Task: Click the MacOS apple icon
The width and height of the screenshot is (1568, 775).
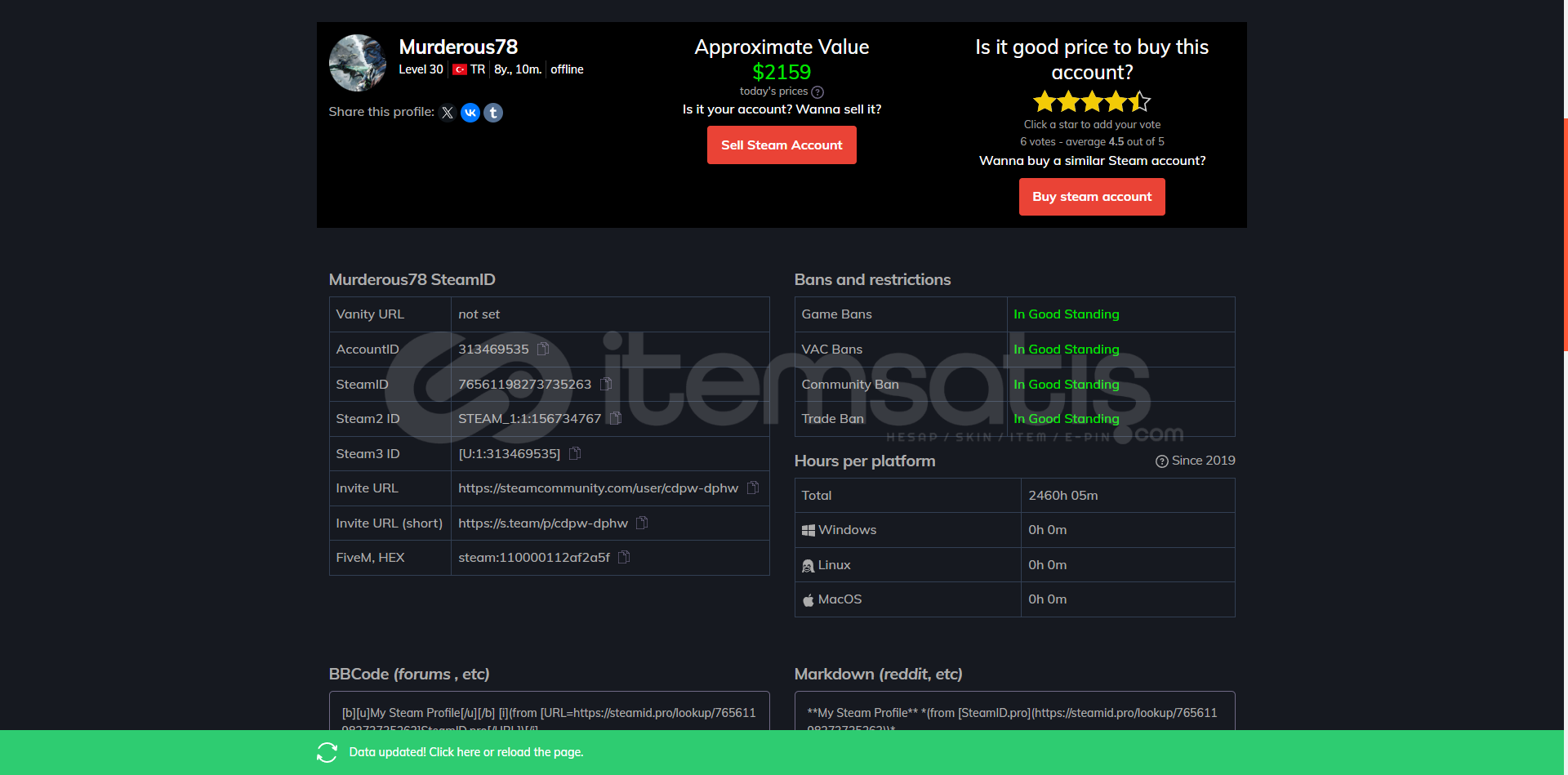Action: click(x=808, y=599)
